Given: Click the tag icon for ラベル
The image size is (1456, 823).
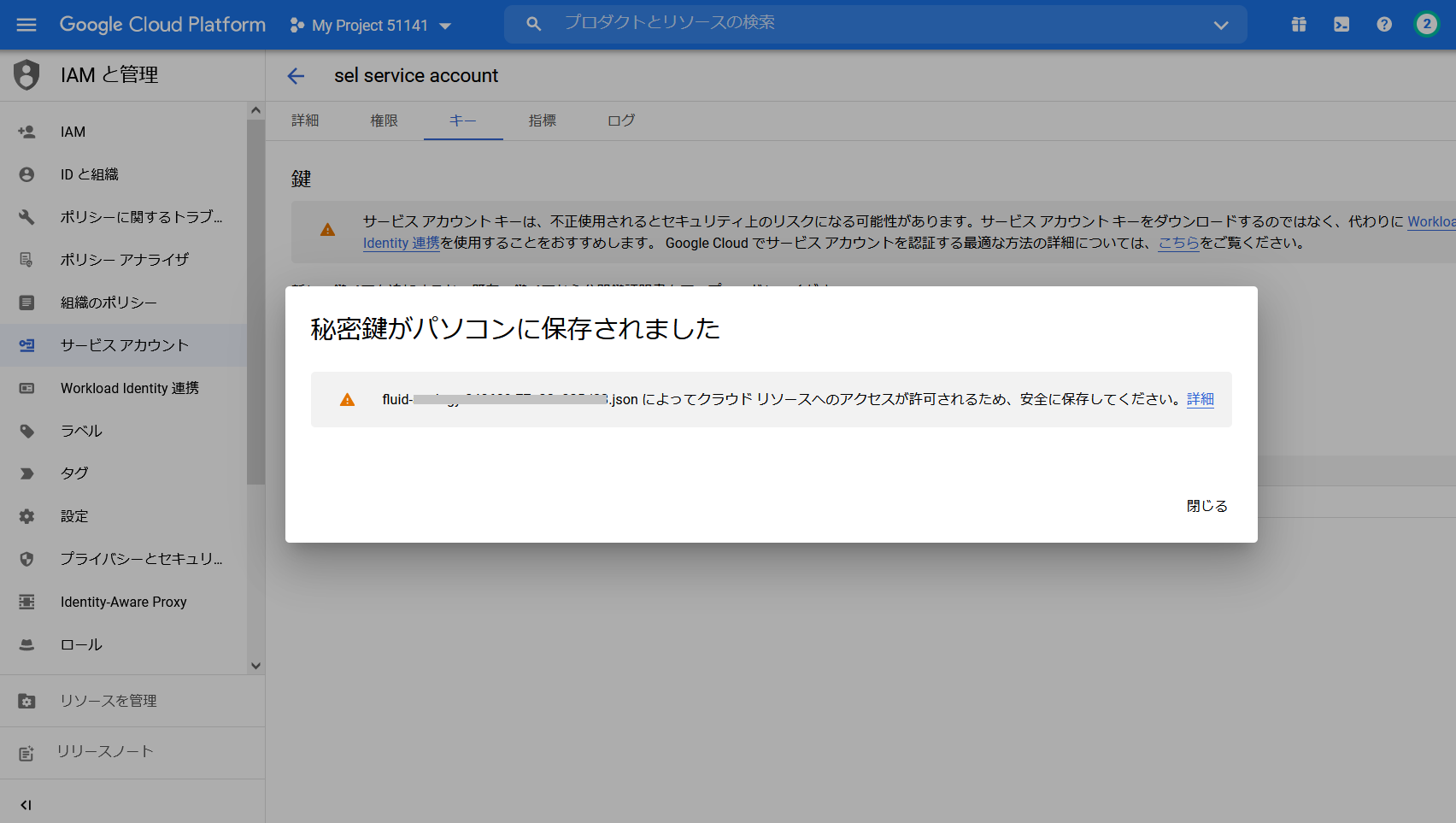Looking at the screenshot, I should click(x=26, y=431).
